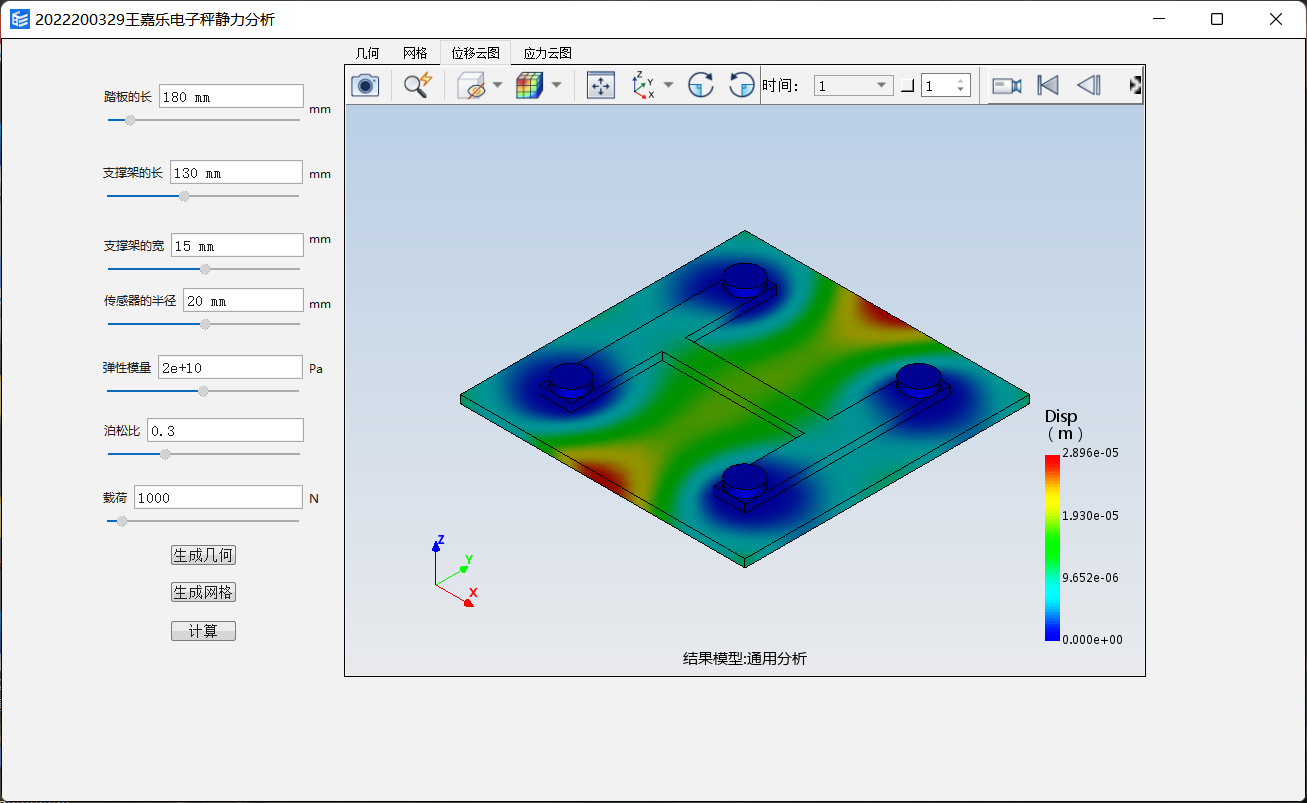Click the legend value 9.652e-06
This screenshot has height=803, width=1307.
click(x=1091, y=578)
